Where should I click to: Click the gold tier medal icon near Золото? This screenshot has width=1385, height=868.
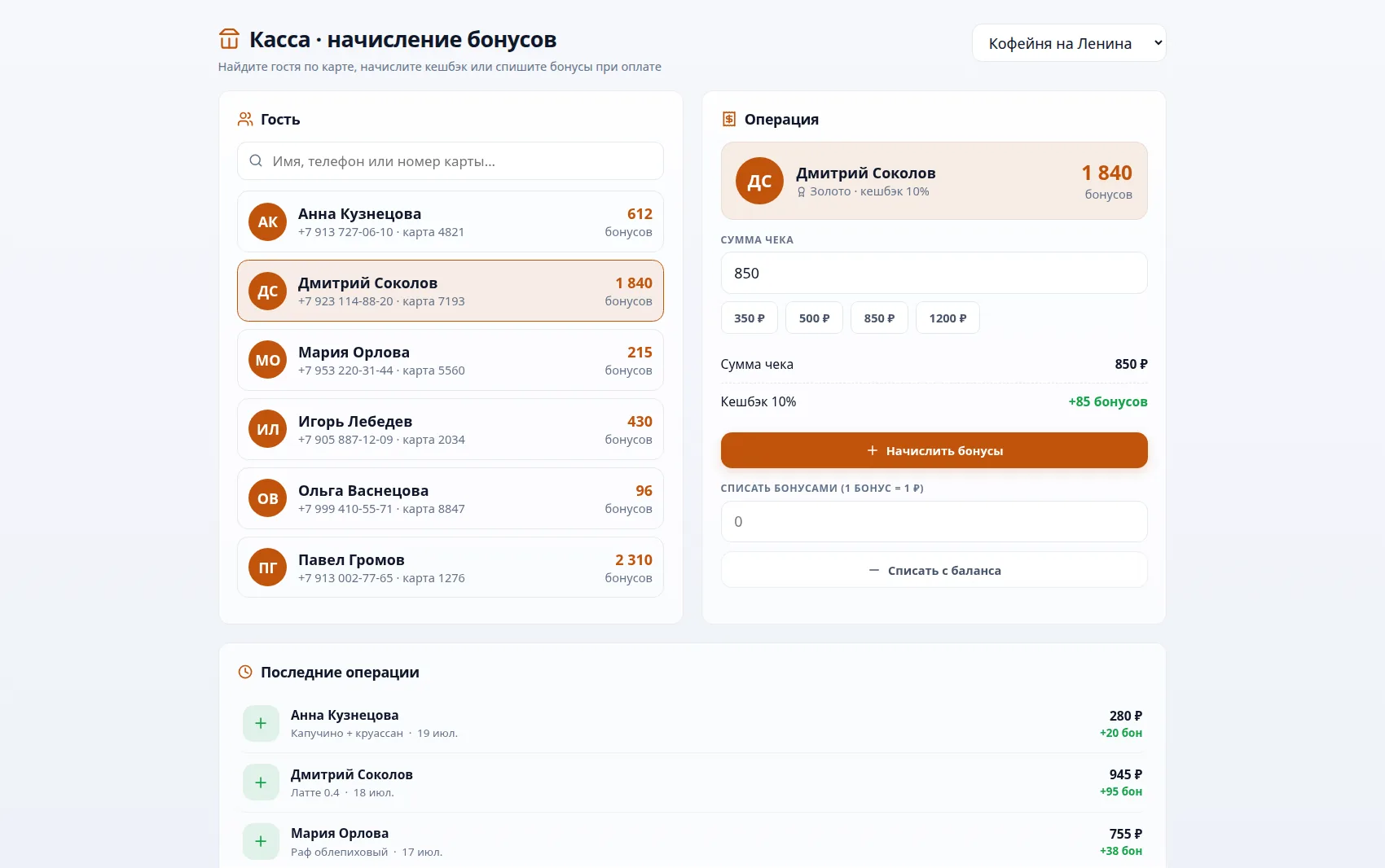pos(801,192)
